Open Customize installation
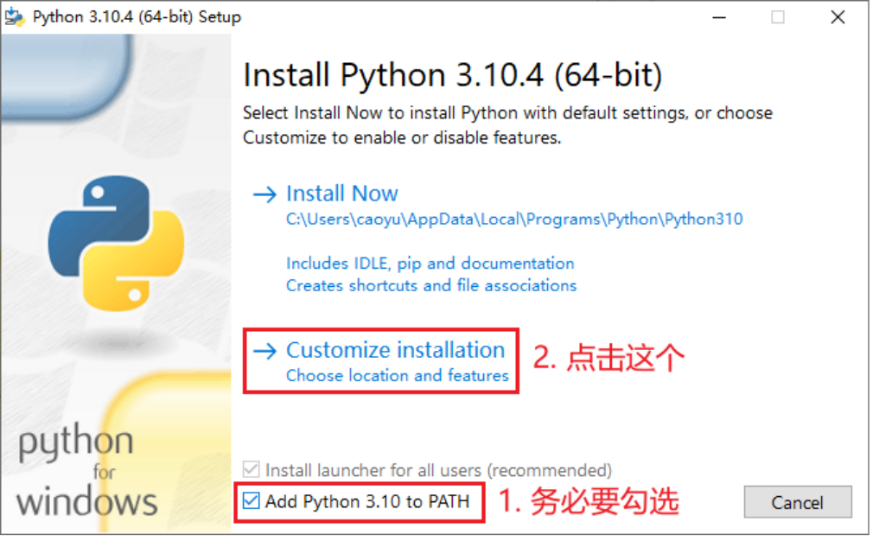 [x=396, y=350]
